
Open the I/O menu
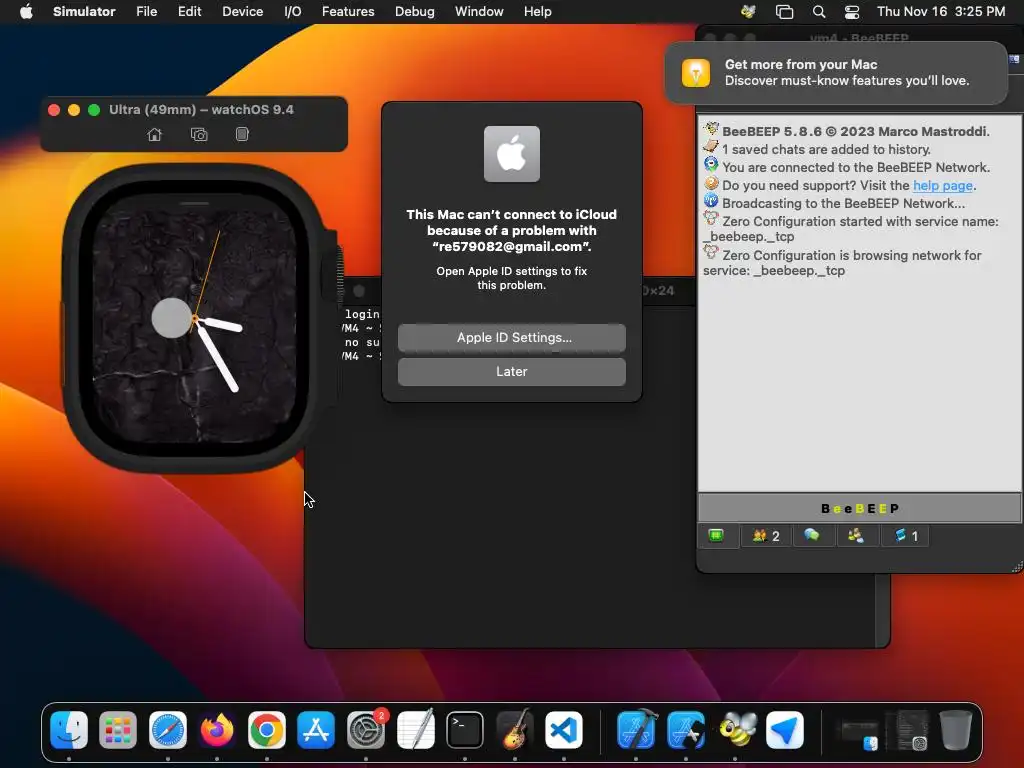pyautogui.click(x=293, y=12)
